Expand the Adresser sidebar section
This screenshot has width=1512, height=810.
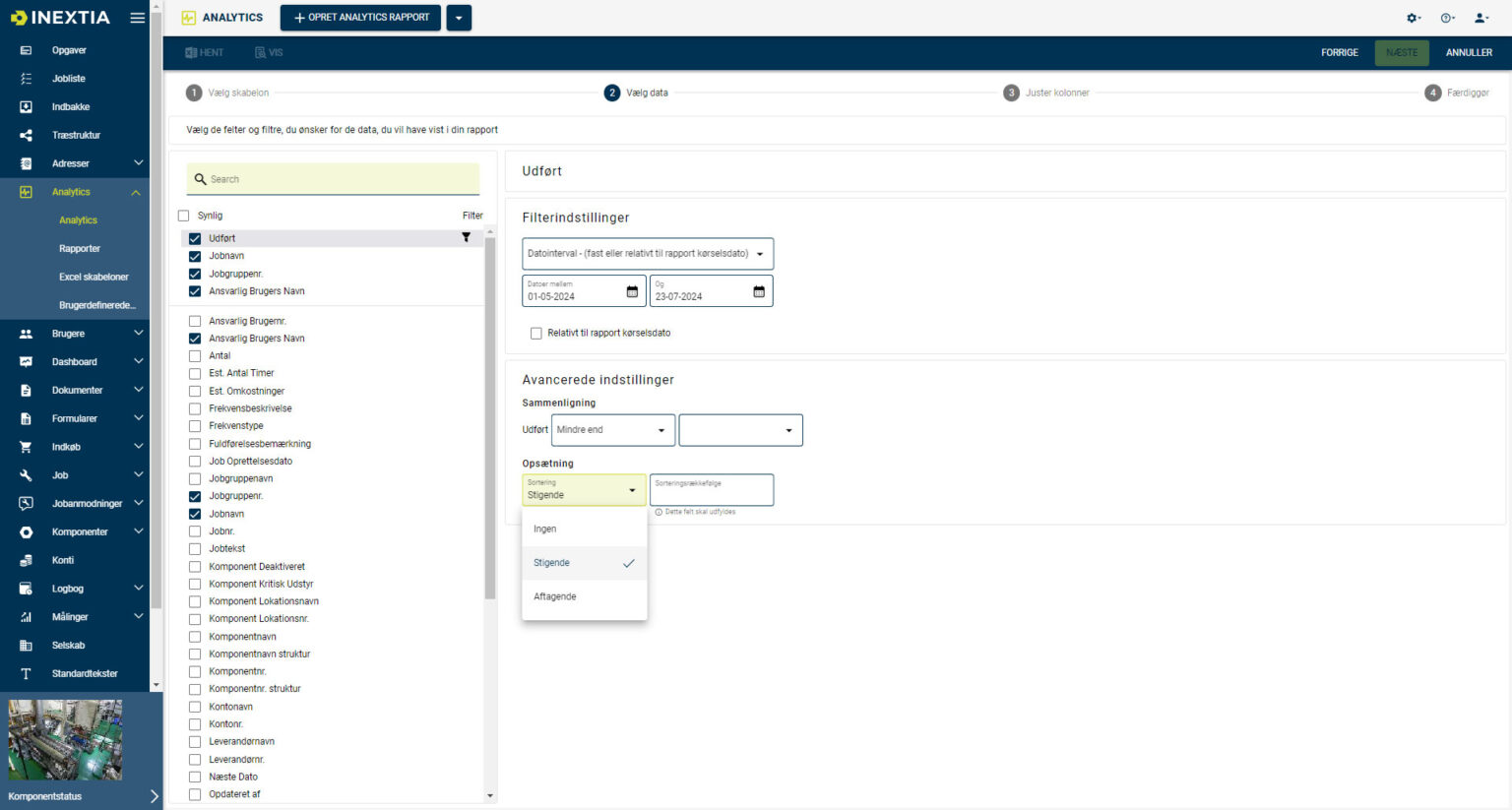(x=138, y=163)
